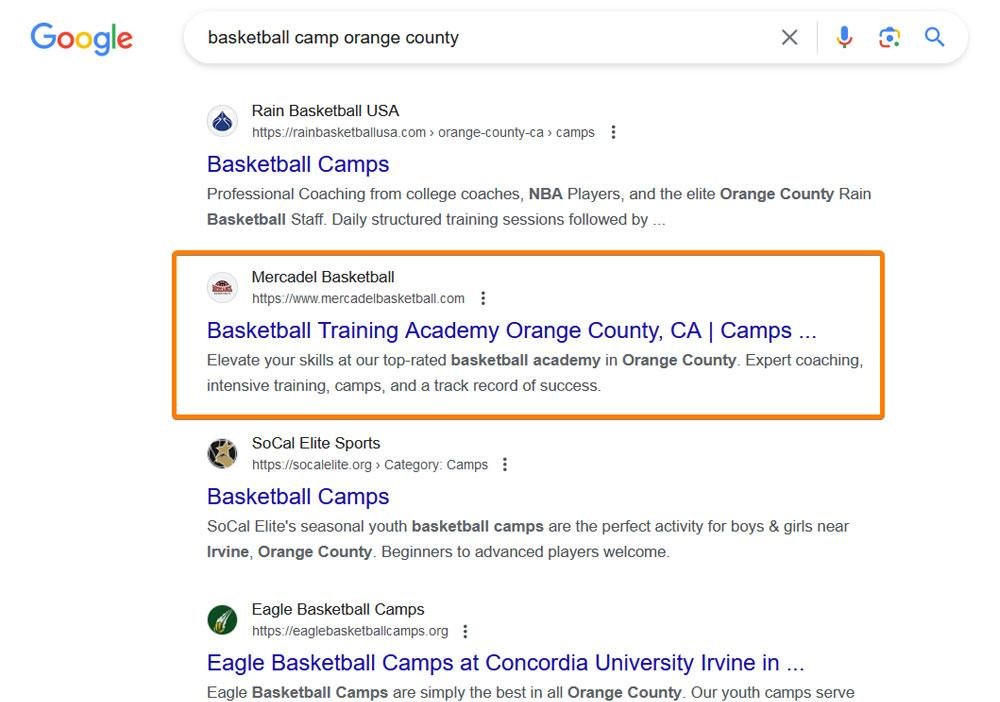Open Rain Basketball USA's Basketball Camps link

pyautogui.click(x=298, y=164)
